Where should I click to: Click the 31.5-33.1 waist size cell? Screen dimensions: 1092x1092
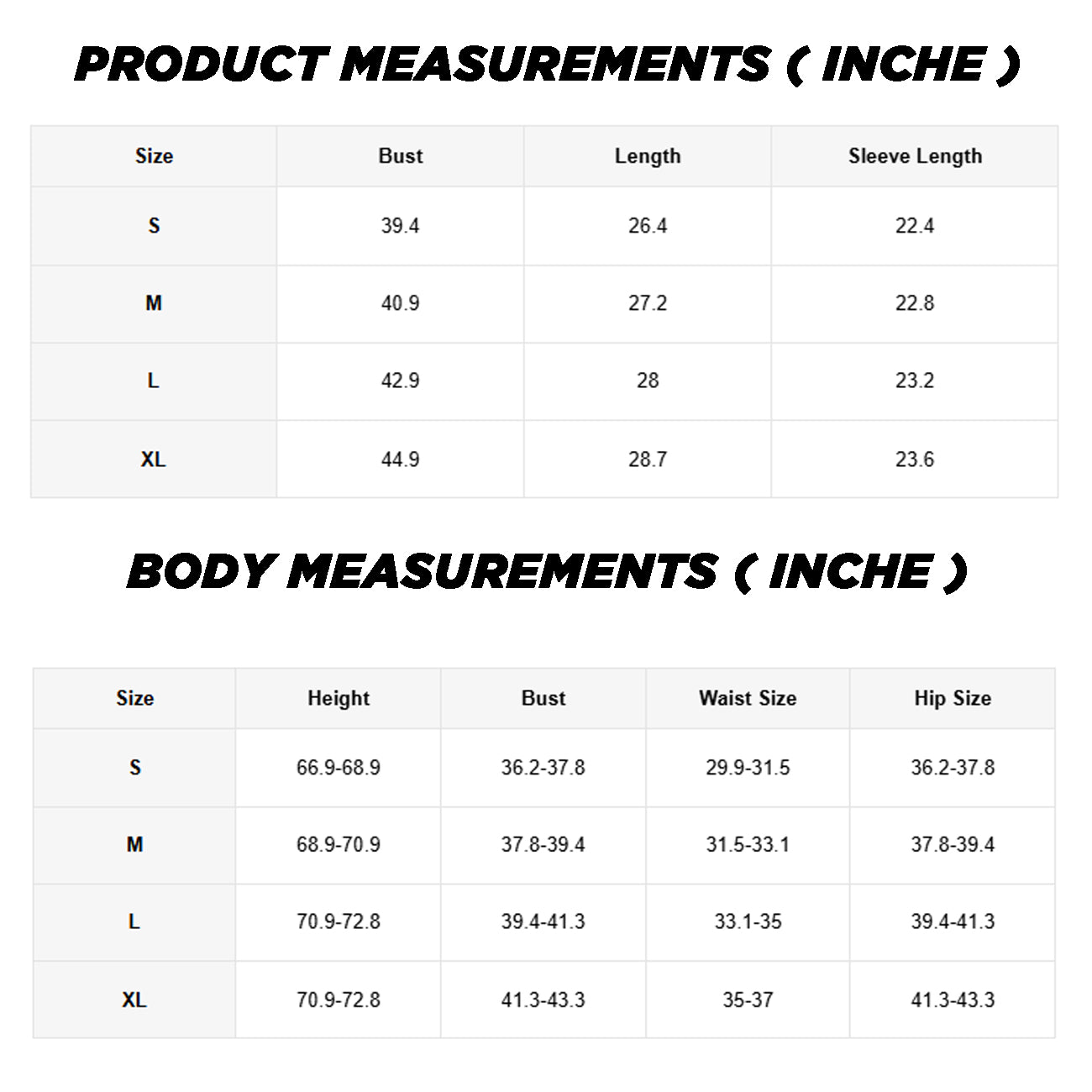tap(748, 844)
